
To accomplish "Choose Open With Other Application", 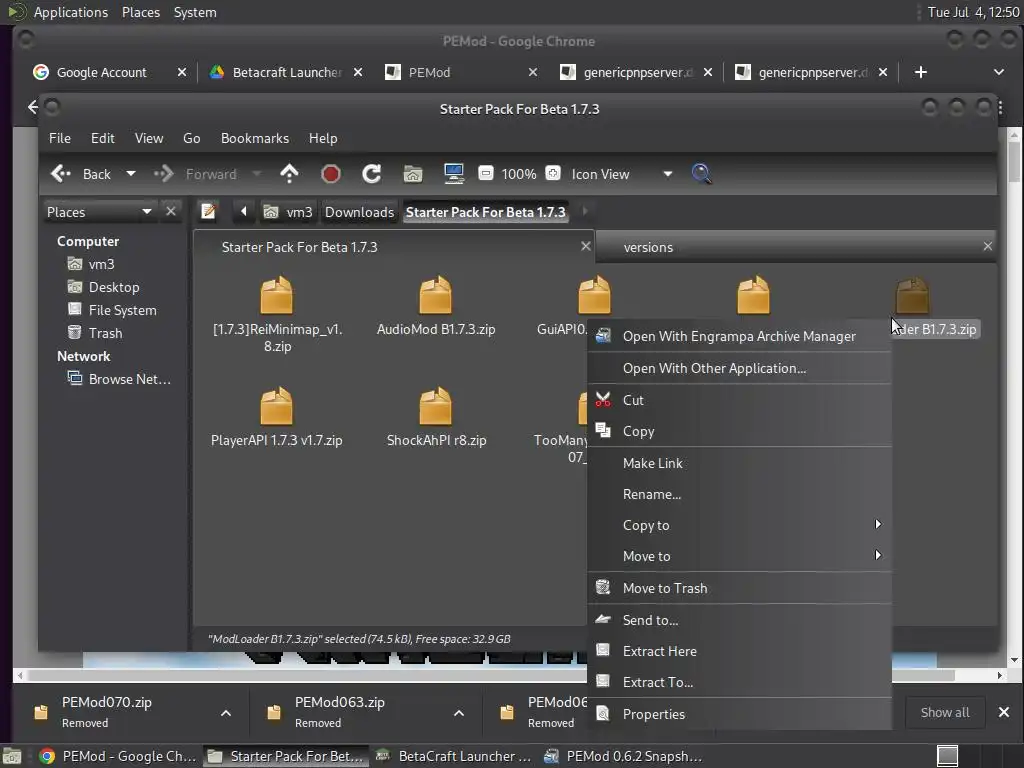I will [740, 368].
